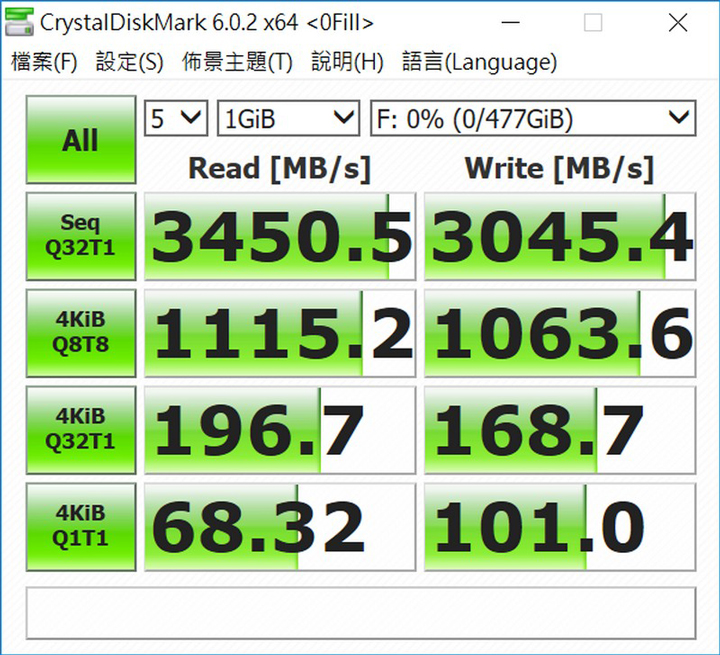This screenshot has width=720, height=655.
Task: Expand the 1GiB test size dropdown
Action: pyautogui.click(x=288, y=119)
